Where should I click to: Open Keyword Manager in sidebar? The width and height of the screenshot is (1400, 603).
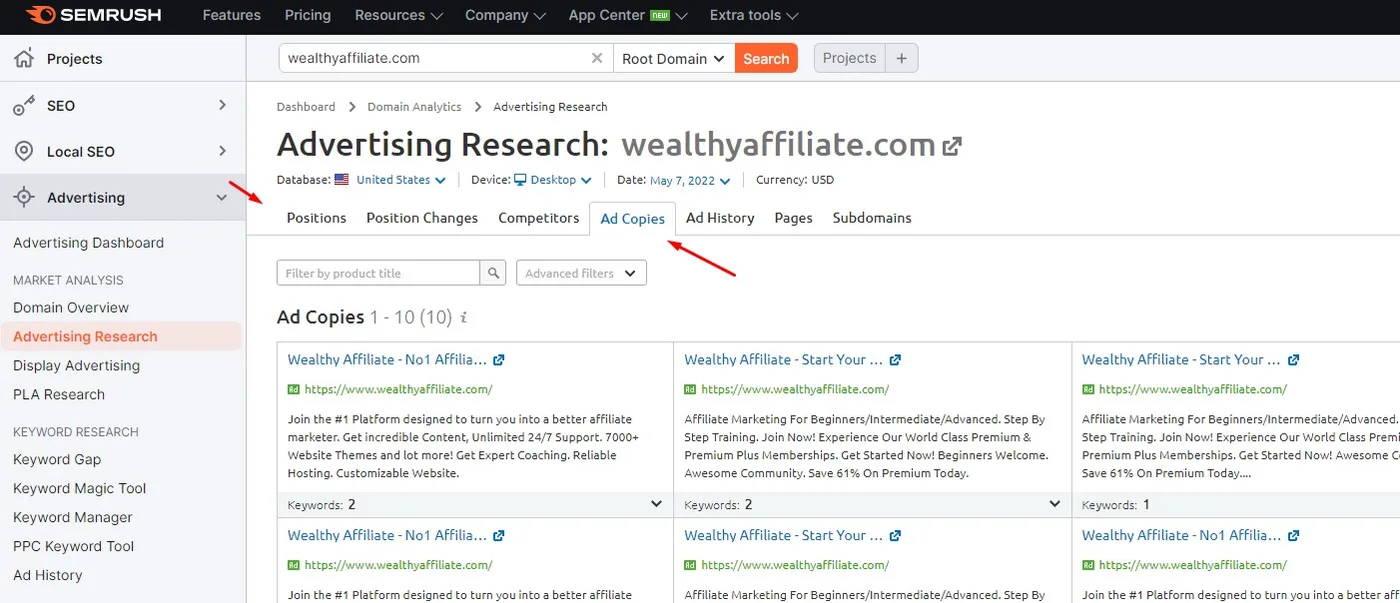click(x=72, y=518)
